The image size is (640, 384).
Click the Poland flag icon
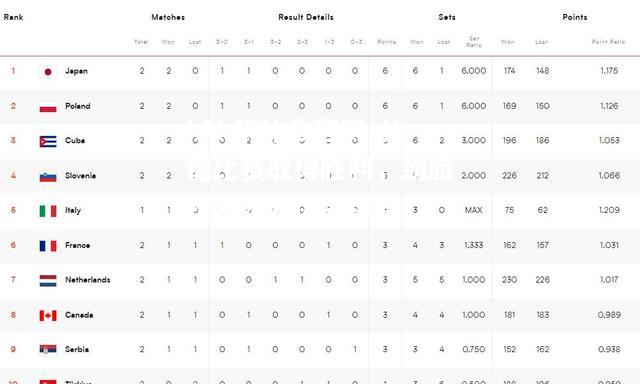(x=48, y=107)
